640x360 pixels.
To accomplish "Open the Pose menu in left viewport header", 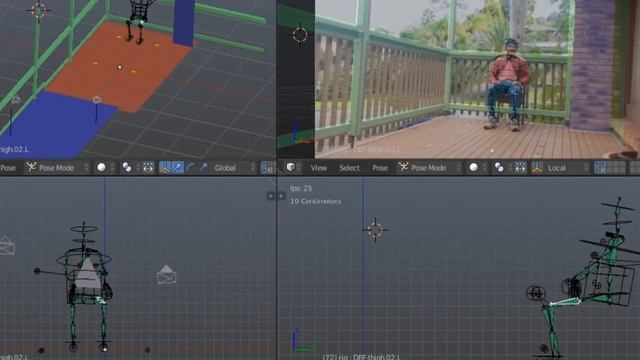I will coord(8,168).
